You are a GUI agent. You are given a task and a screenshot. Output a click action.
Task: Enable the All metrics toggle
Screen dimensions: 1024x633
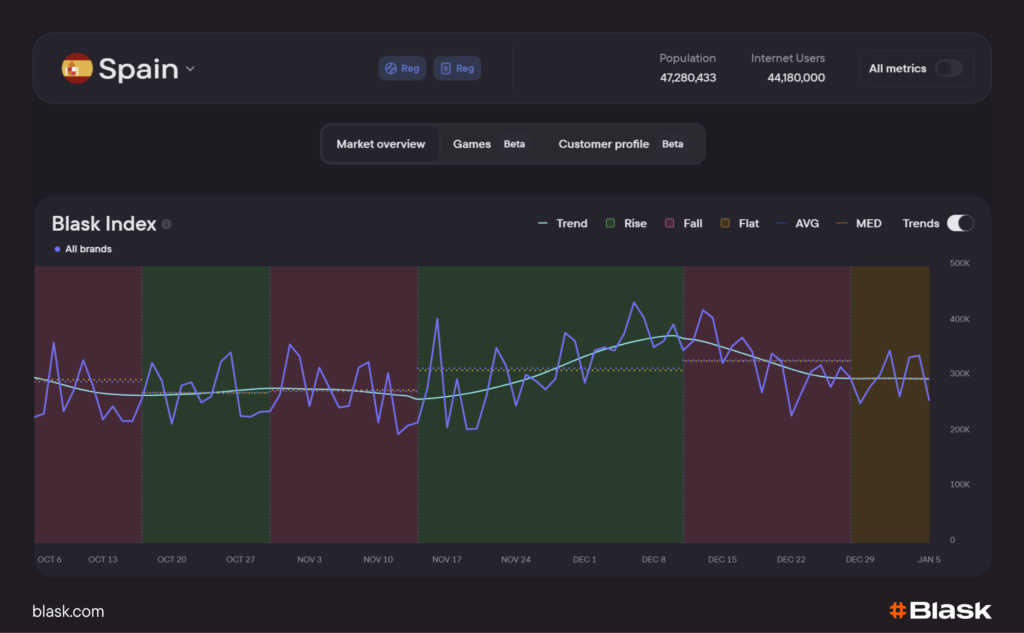(x=948, y=69)
